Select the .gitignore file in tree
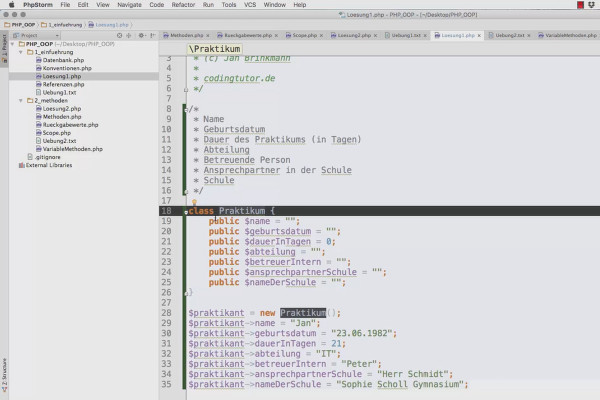 tap(47, 157)
